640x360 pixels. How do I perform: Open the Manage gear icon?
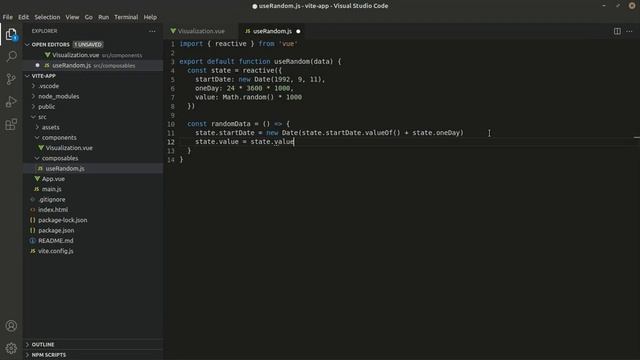pos(11,348)
